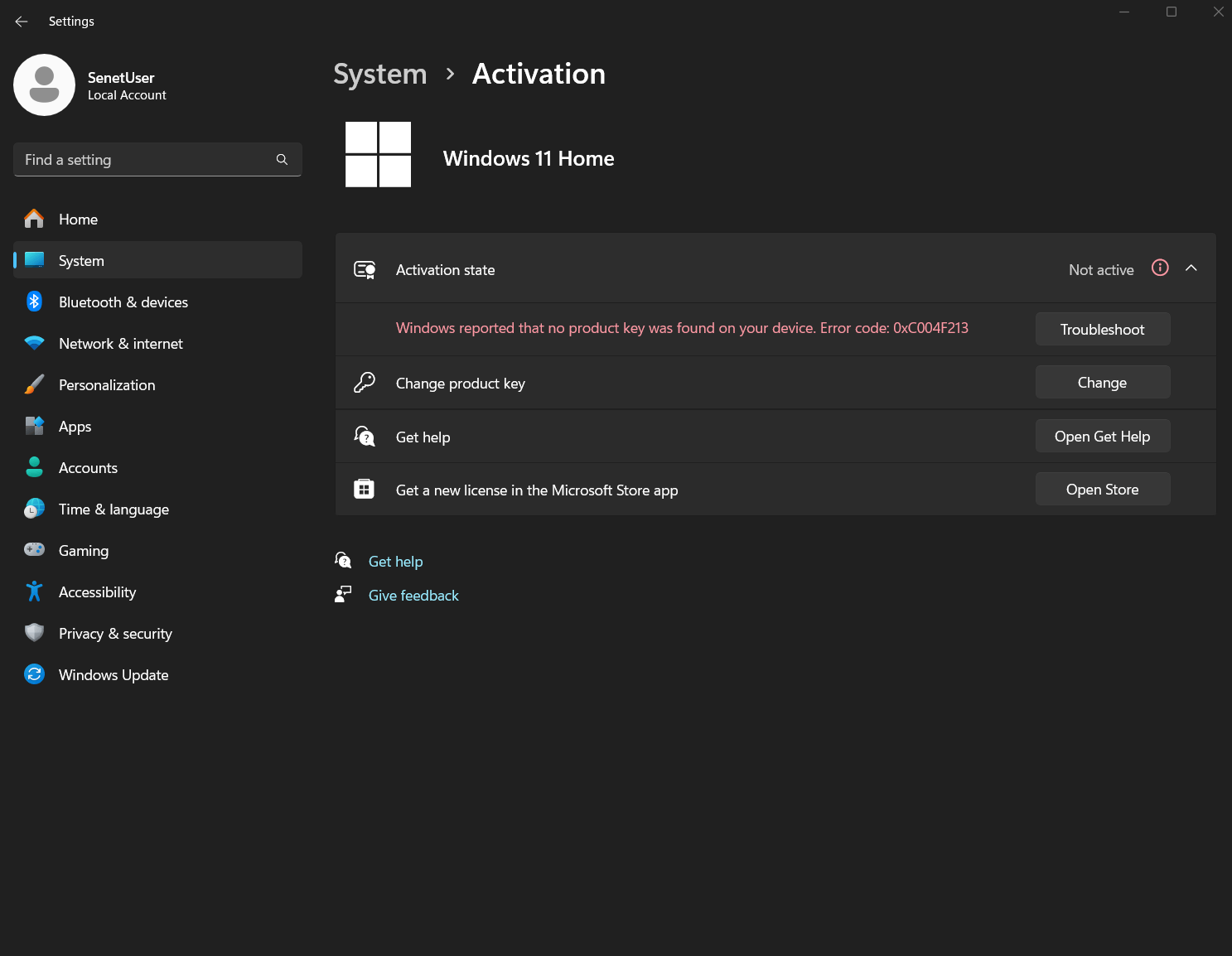
Task: Click the SenetUser account name
Action: coord(121,78)
